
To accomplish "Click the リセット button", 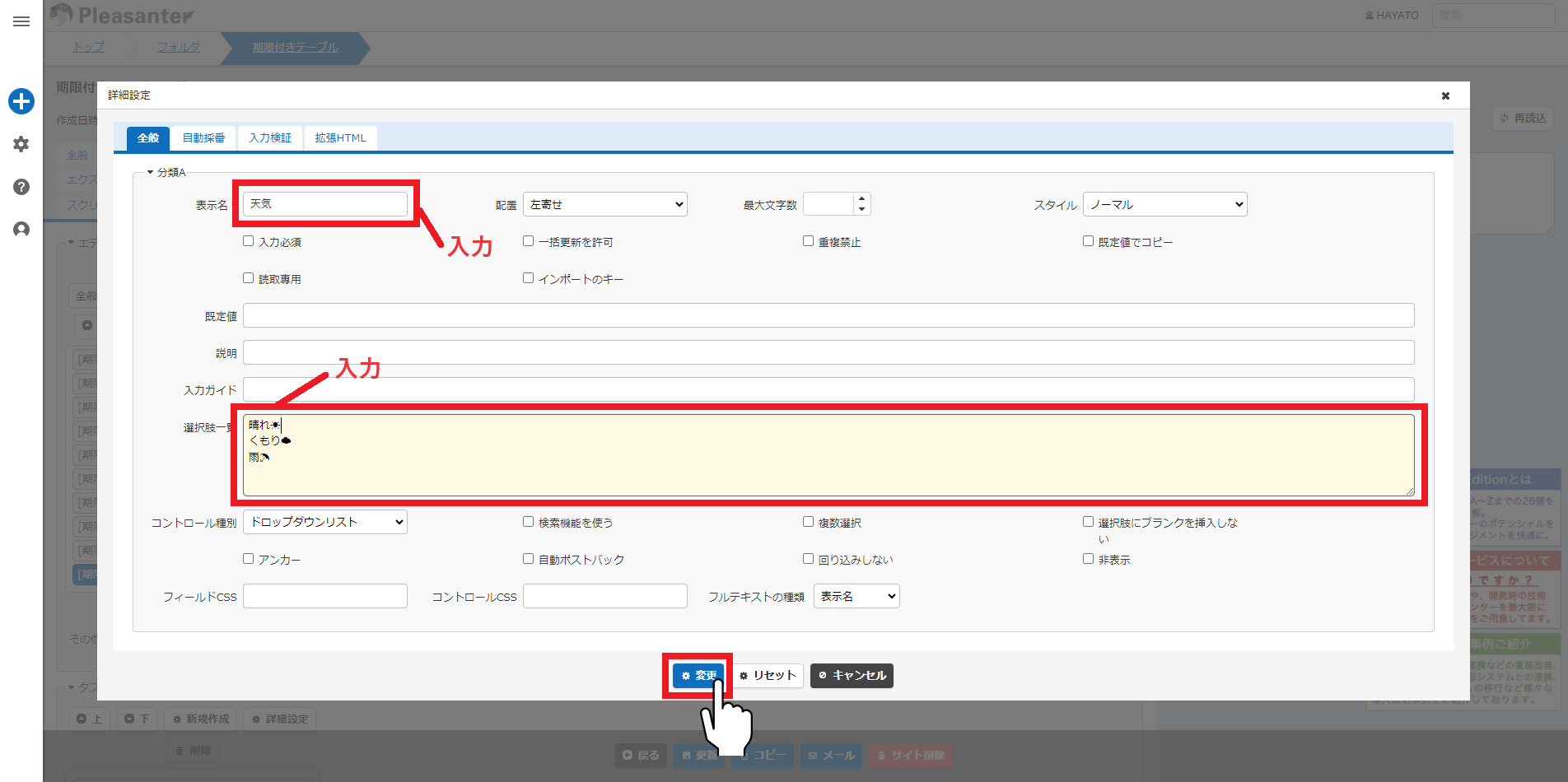I will pos(768,676).
